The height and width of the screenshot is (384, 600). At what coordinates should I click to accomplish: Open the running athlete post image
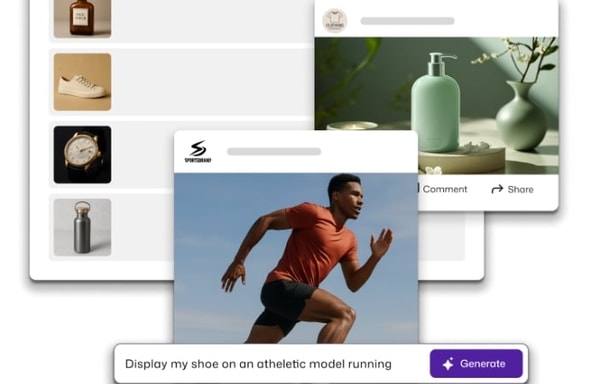(x=296, y=258)
